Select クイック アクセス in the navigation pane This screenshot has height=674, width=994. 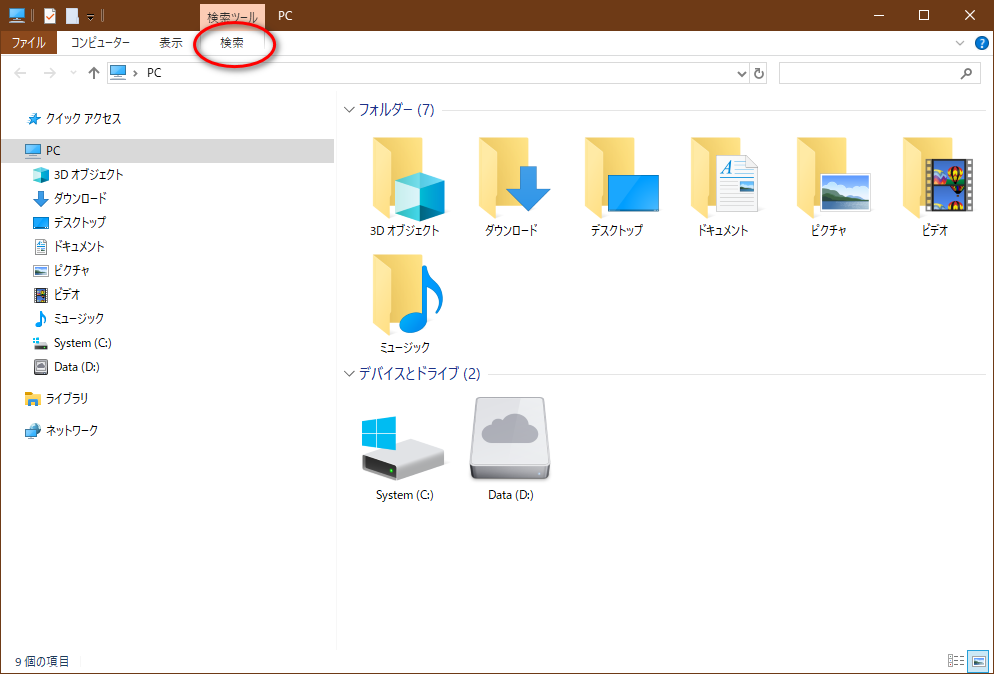tap(83, 118)
